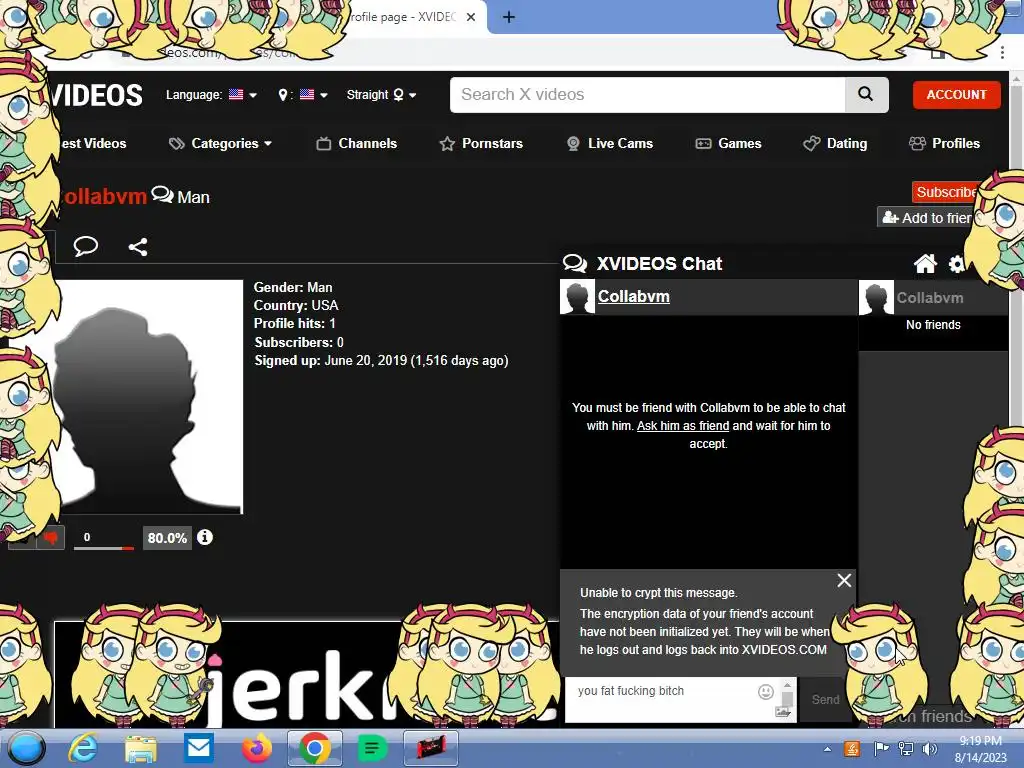The image size is (1024, 768).
Task: Close the Profile page browser tab
Action: point(471,17)
